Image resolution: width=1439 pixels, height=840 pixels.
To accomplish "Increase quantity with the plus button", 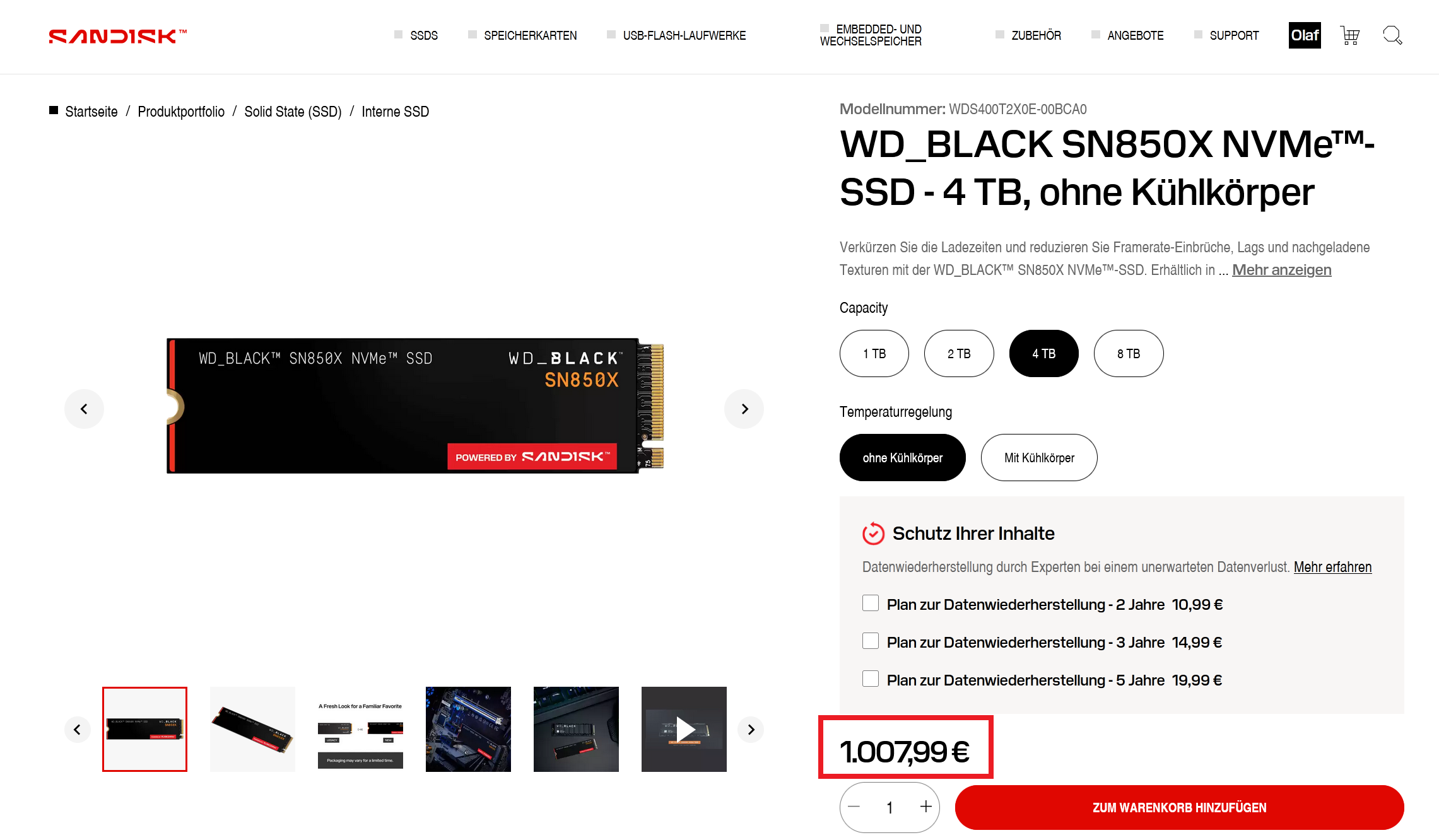I will [925, 807].
